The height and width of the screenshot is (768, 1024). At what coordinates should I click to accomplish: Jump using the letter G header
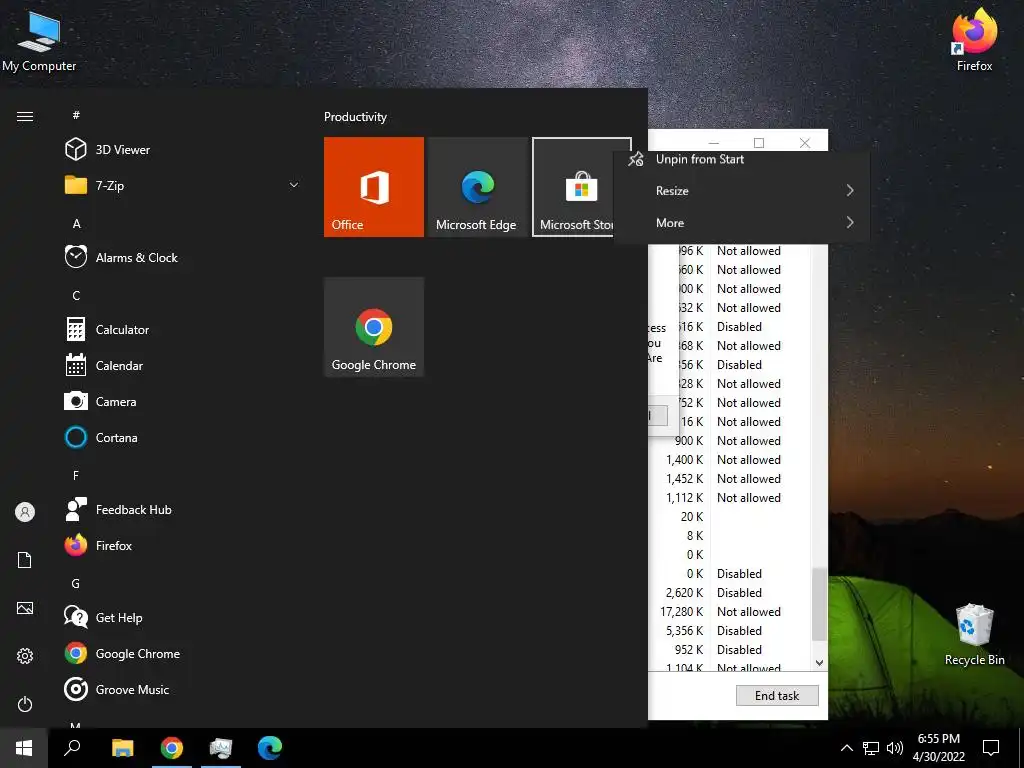[x=76, y=584]
